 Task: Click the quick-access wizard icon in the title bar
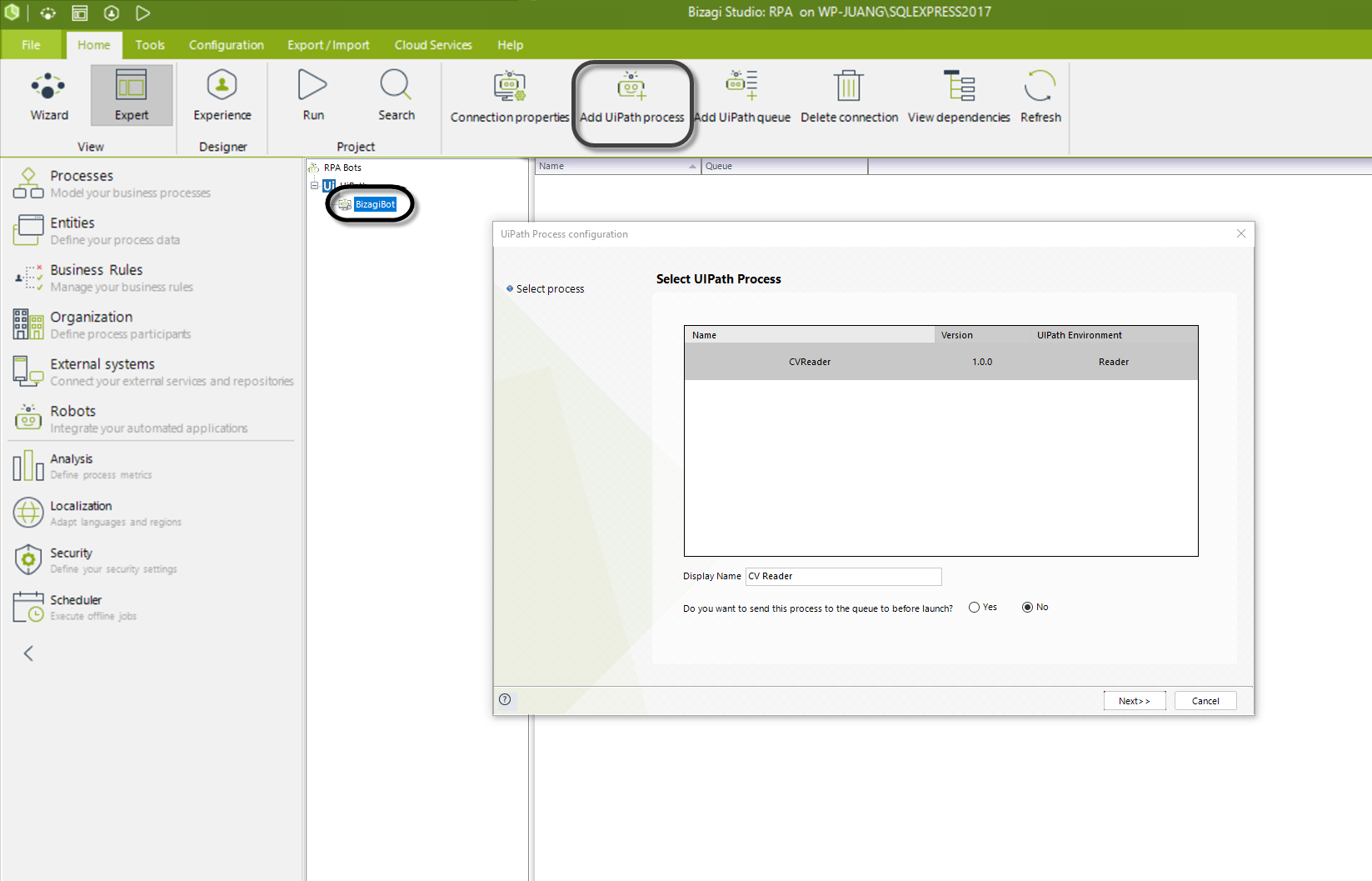point(48,13)
